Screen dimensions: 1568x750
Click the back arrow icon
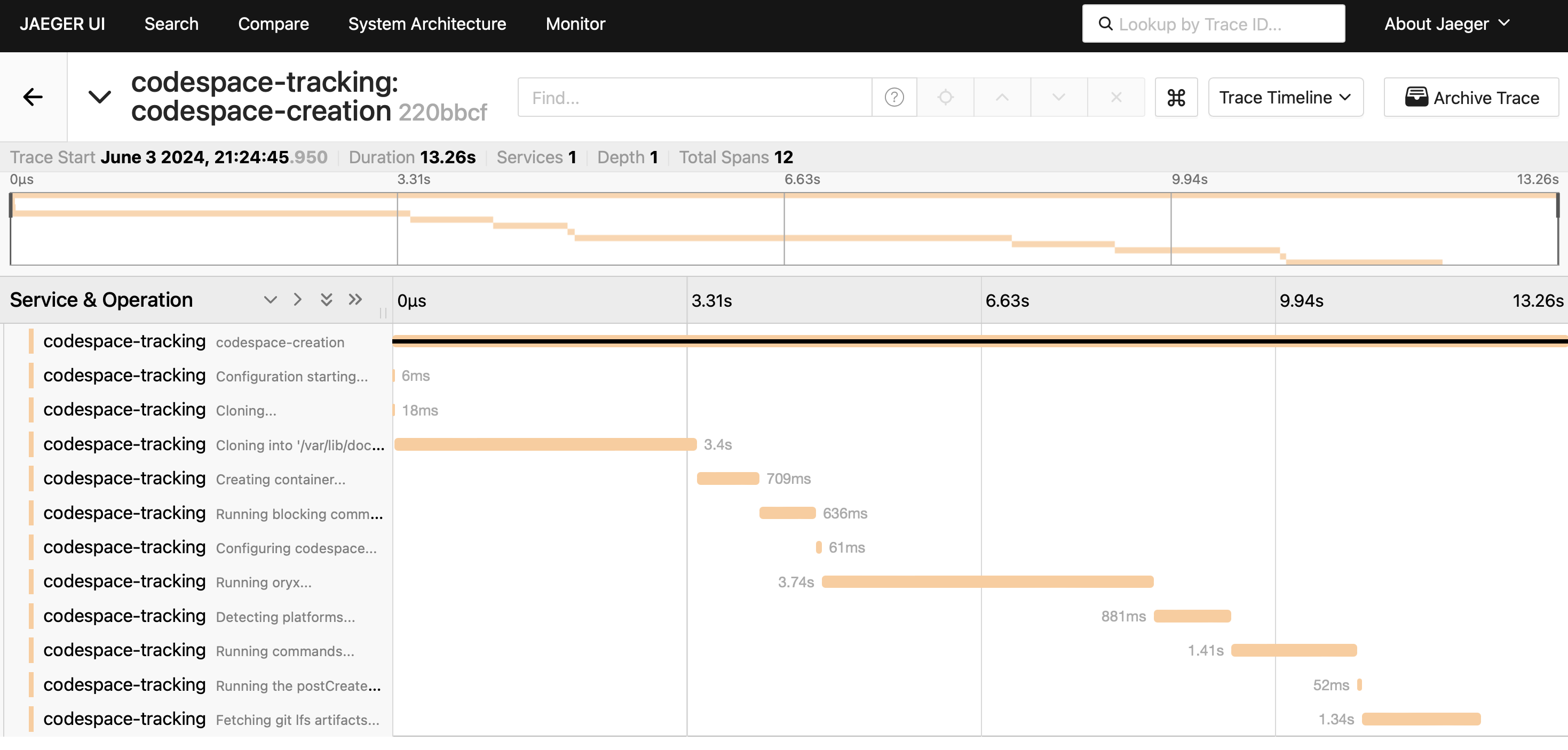pyautogui.click(x=33, y=97)
